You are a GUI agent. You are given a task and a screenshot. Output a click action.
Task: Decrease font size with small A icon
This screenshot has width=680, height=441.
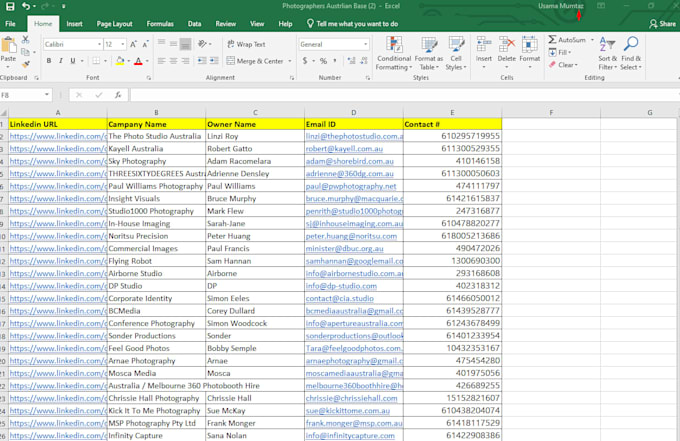point(145,44)
